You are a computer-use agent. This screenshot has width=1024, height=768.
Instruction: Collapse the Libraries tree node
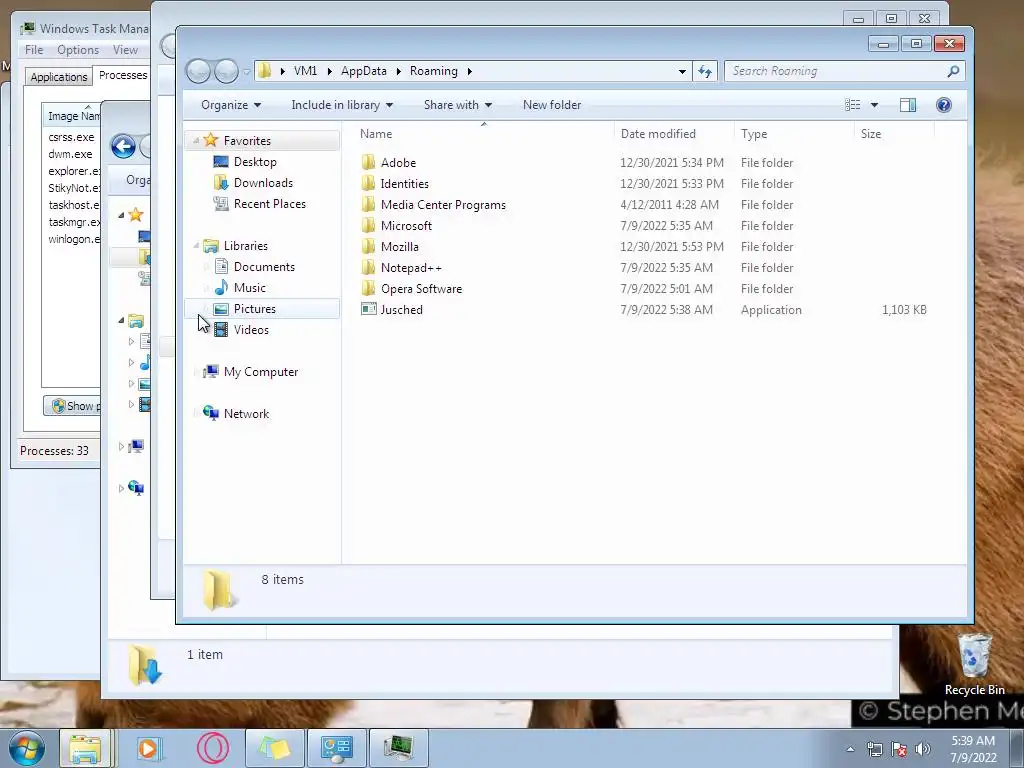[196, 246]
